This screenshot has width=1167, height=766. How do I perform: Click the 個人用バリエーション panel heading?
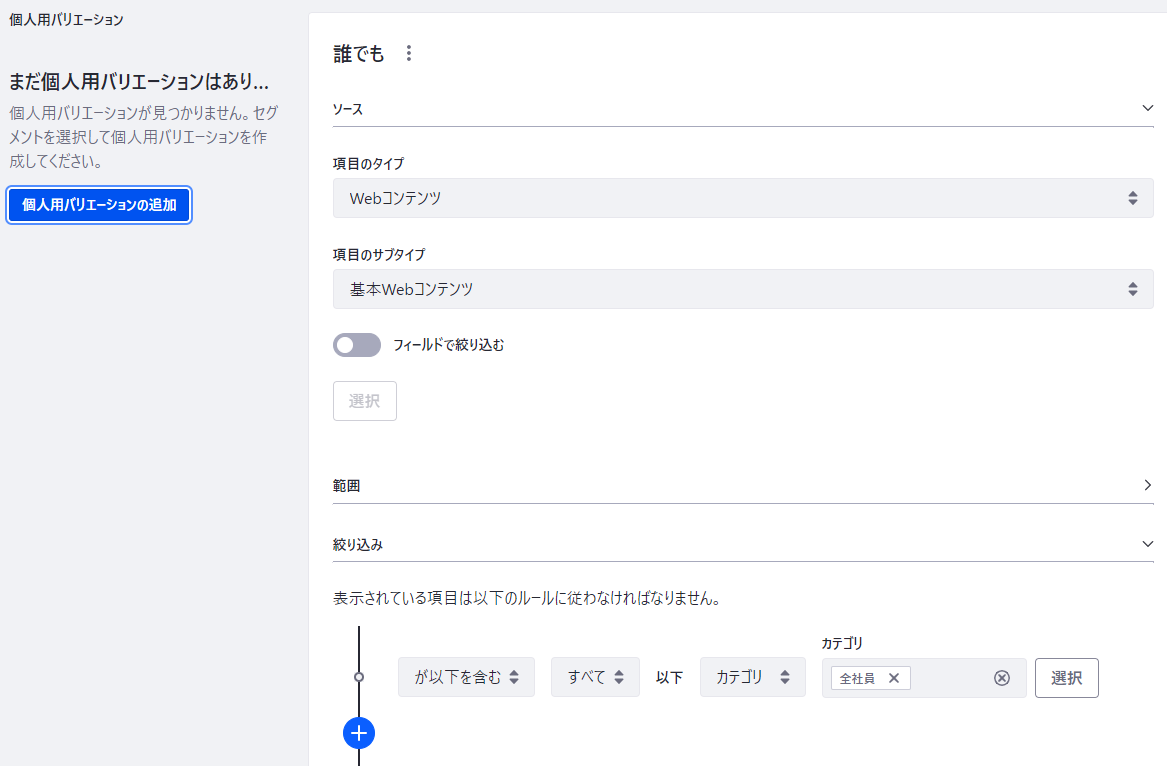(66, 20)
